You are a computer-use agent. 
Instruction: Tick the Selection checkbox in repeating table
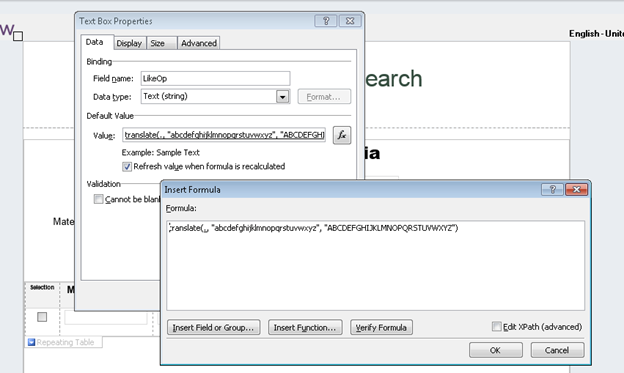pyautogui.click(x=42, y=317)
